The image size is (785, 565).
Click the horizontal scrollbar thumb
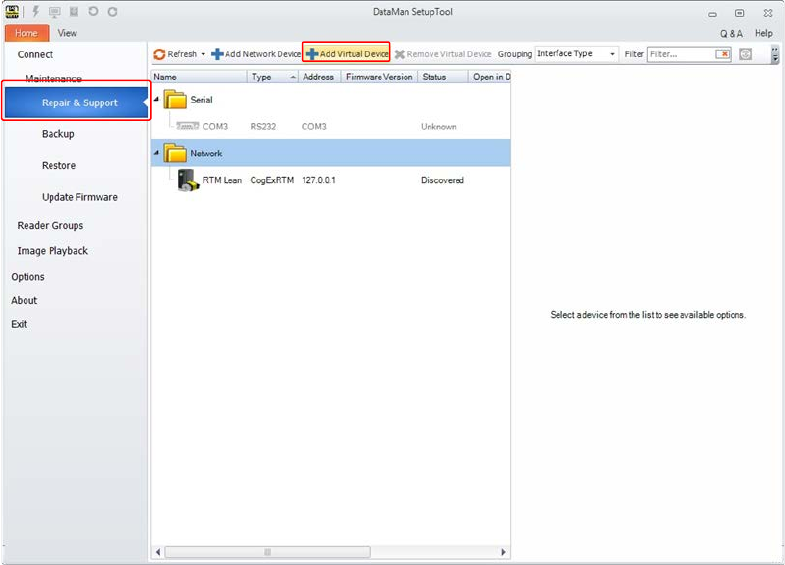[x=268, y=552]
